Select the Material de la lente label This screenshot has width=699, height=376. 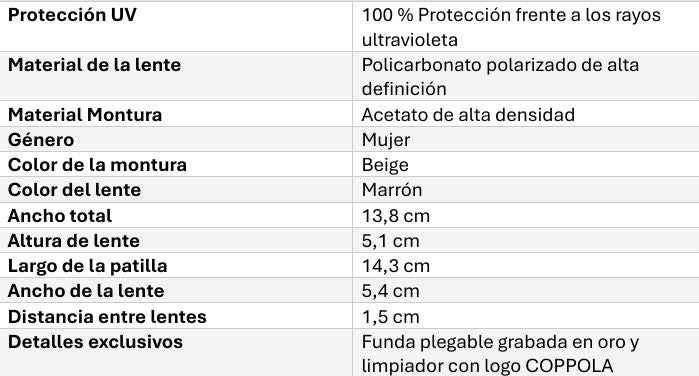[95, 65]
